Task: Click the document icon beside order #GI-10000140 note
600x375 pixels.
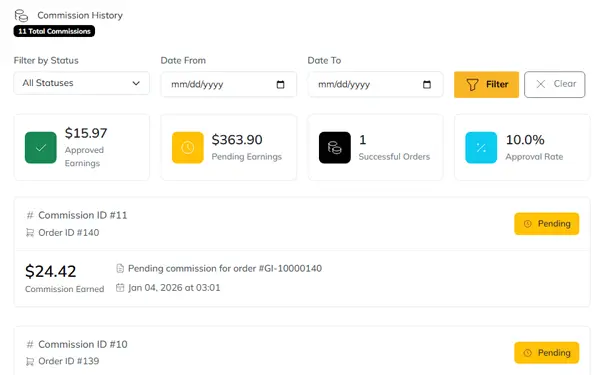Action: point(120,269)
